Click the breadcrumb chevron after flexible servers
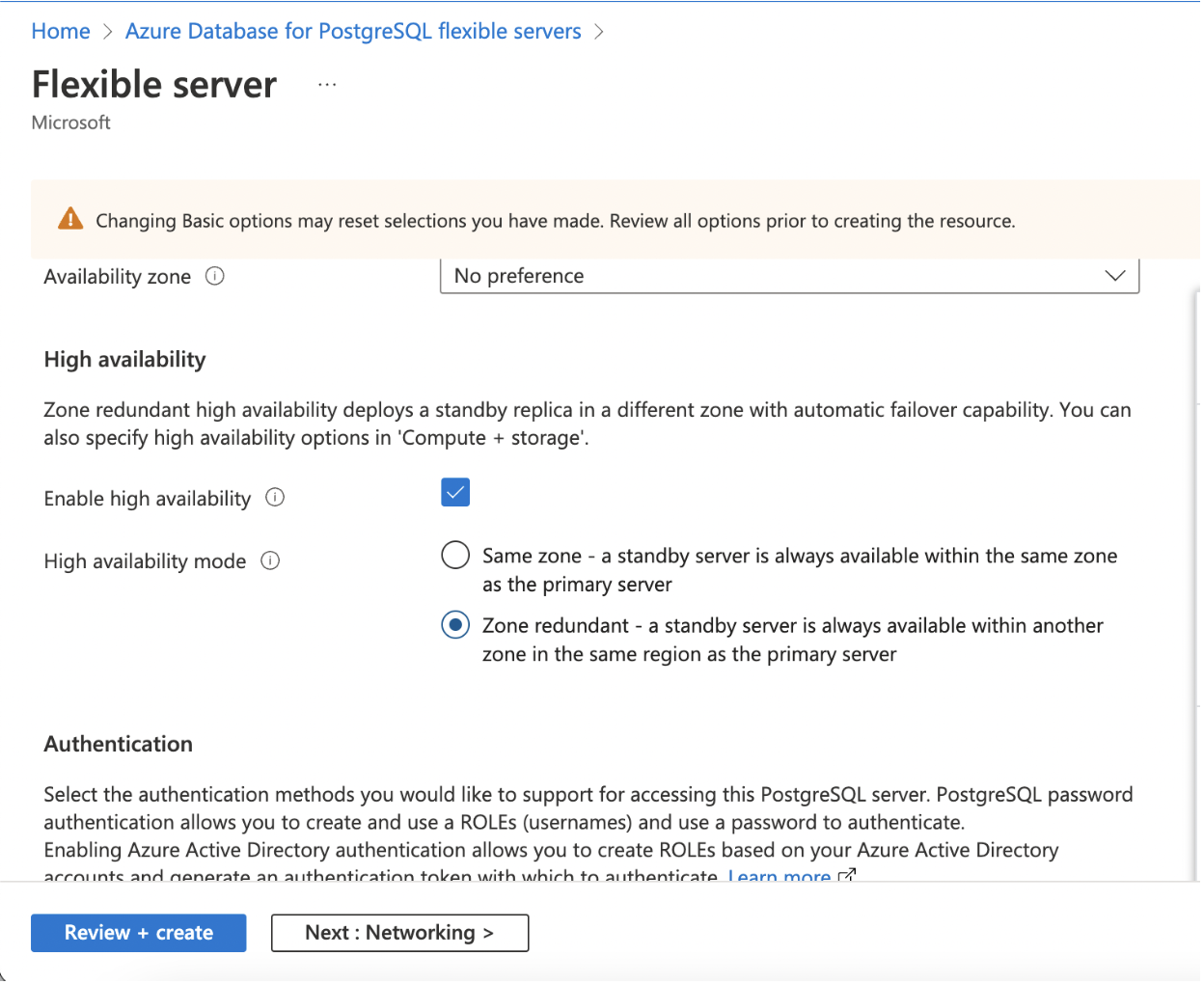The height and width of the screenshot is (984, 1204). (x=599, y=32)
